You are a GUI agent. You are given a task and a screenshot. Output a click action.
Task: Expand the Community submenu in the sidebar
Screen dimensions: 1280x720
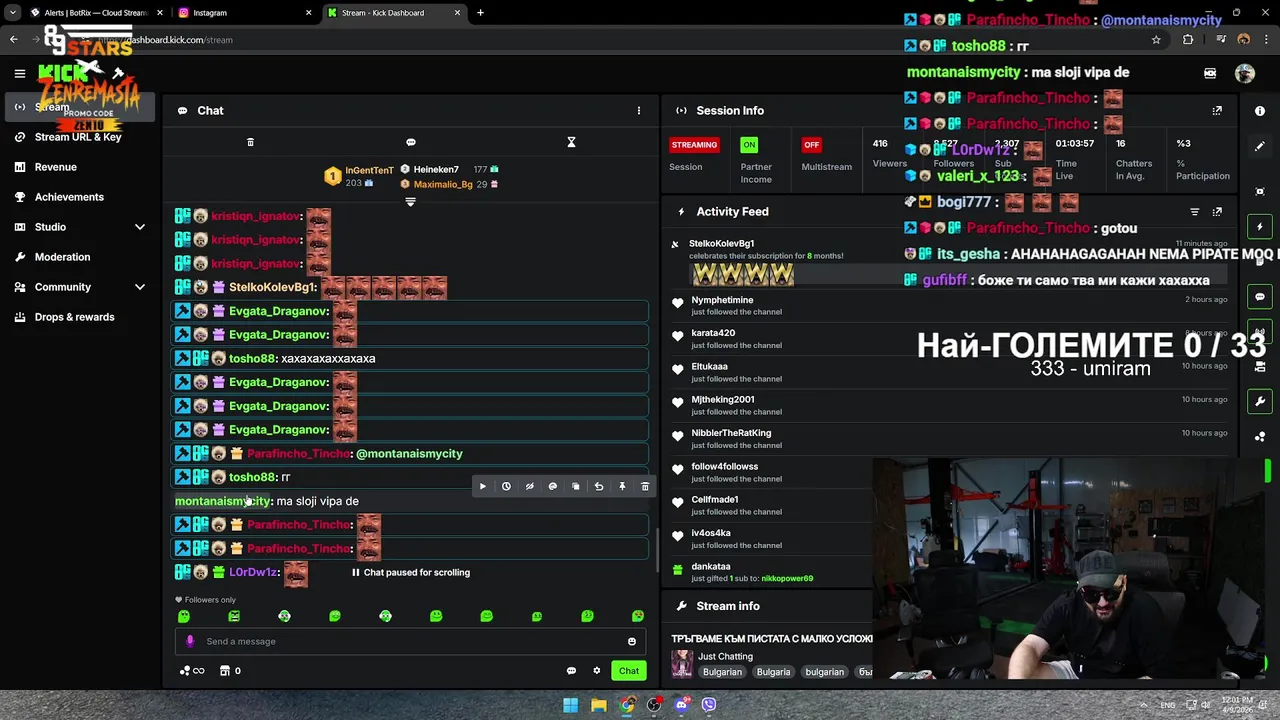140,287
